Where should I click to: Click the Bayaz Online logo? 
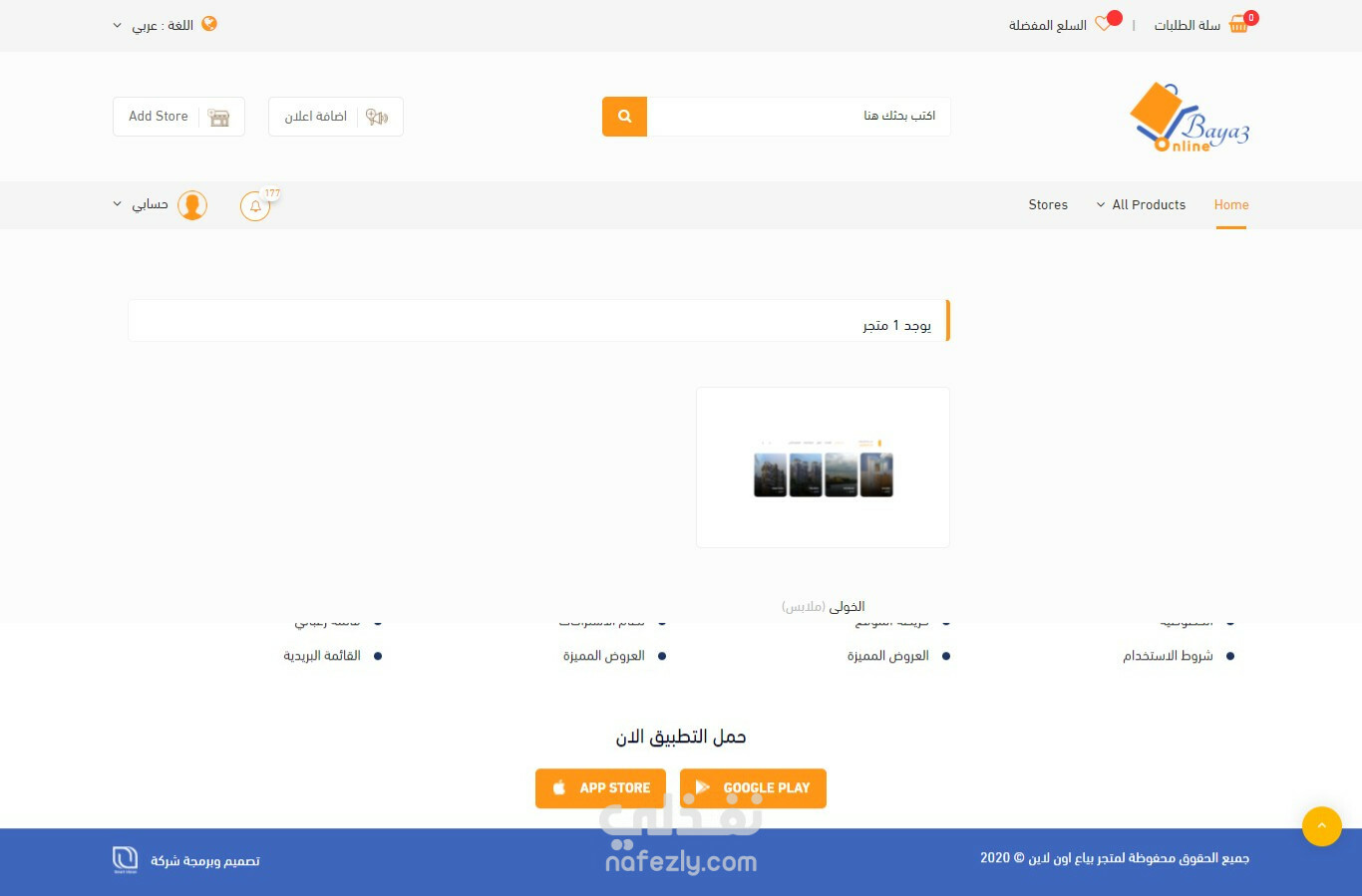click(1189, 118)
